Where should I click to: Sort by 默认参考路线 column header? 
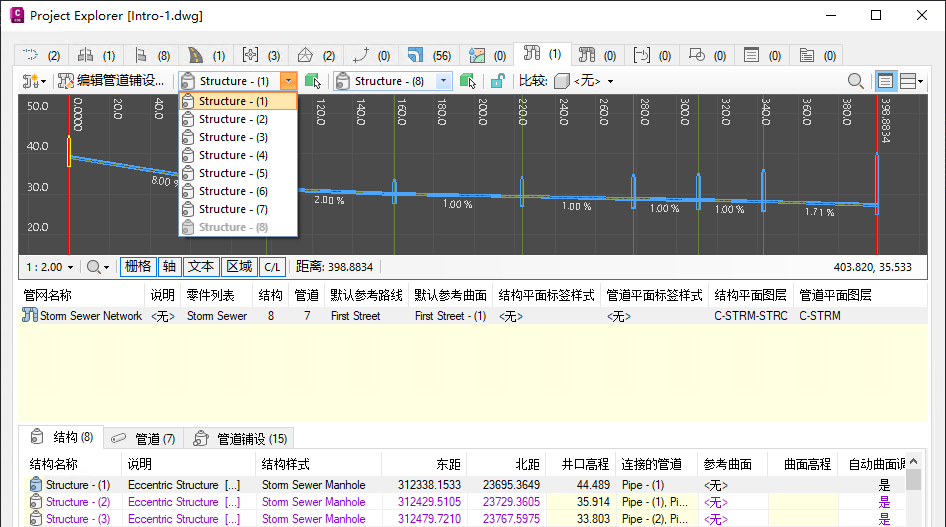coord(366,295)
